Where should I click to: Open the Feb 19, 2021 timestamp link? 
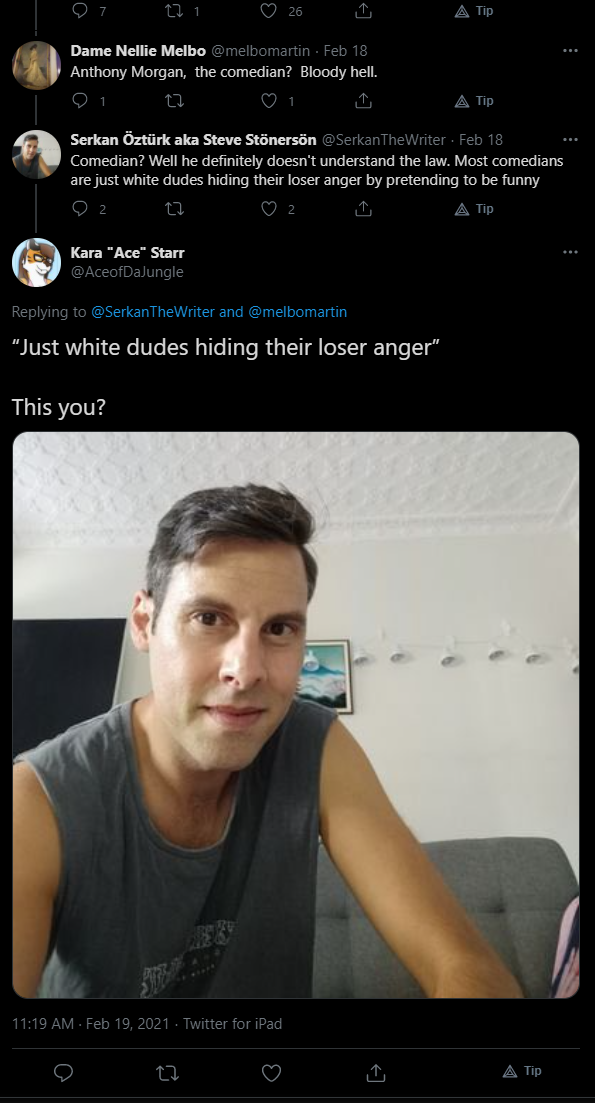tap(128, 1024)
